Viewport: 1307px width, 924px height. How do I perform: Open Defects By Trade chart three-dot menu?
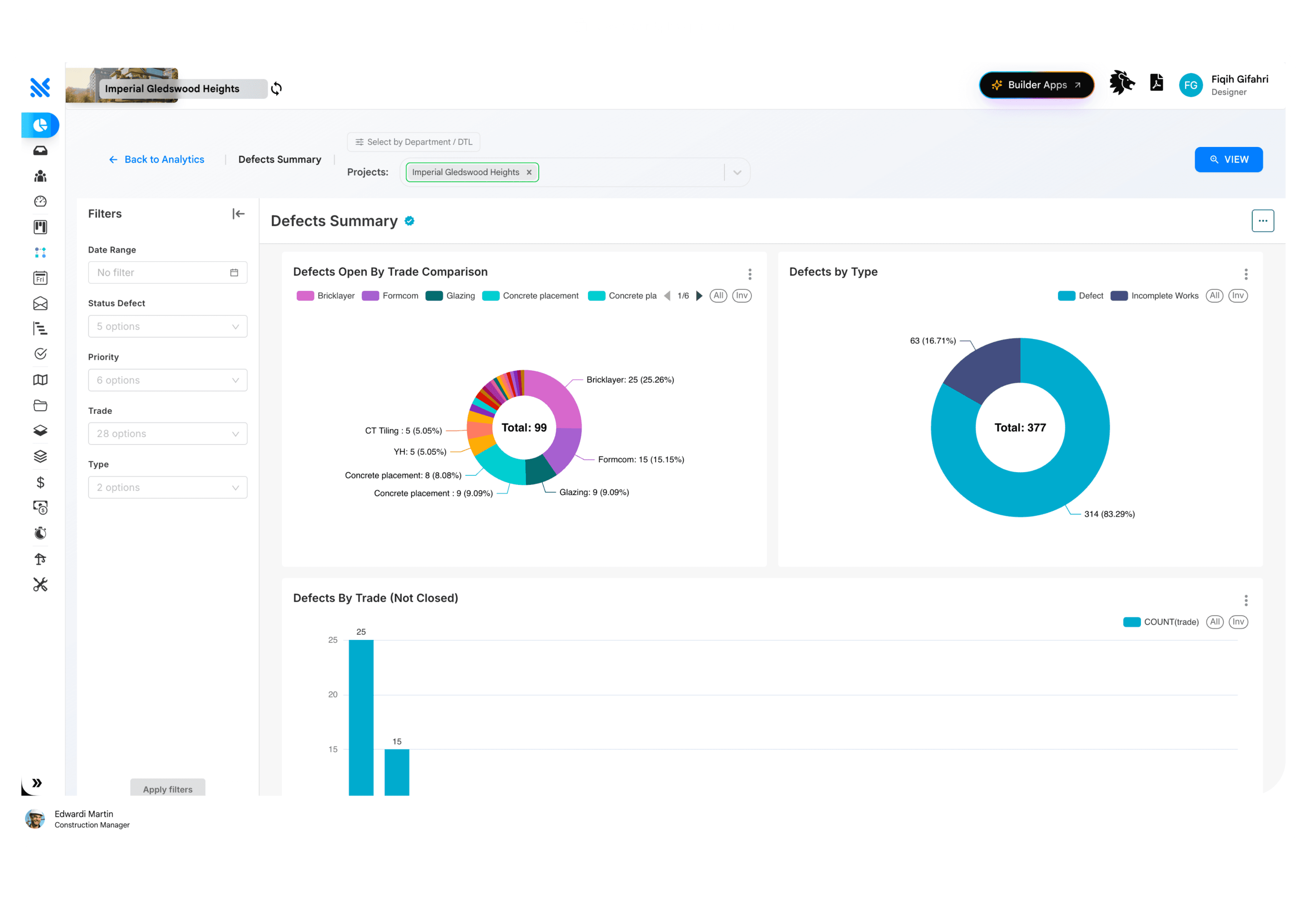[x=1246, y=601]
